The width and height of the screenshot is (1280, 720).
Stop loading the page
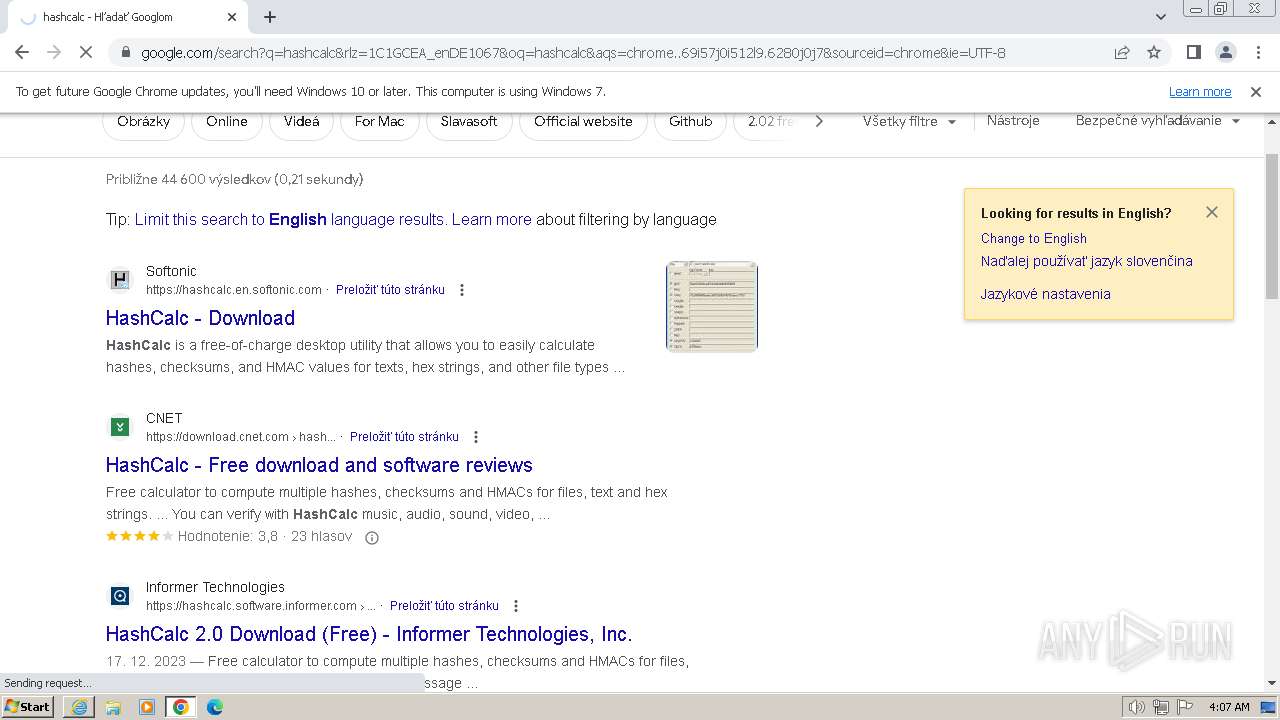pyautogui.click(x=86, y=52)
